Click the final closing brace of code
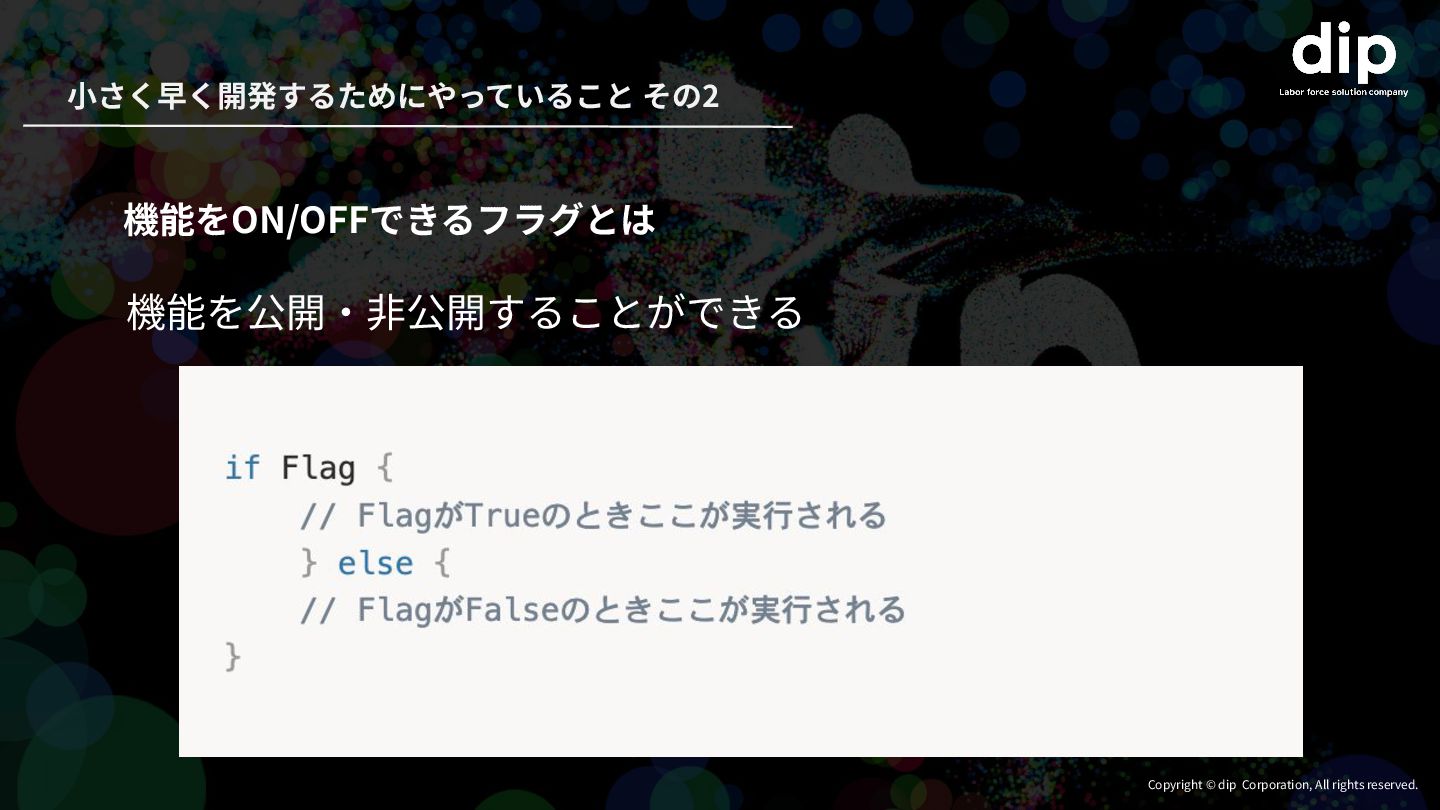This screenshot has height=810, width=1440. tap(233, 656)
